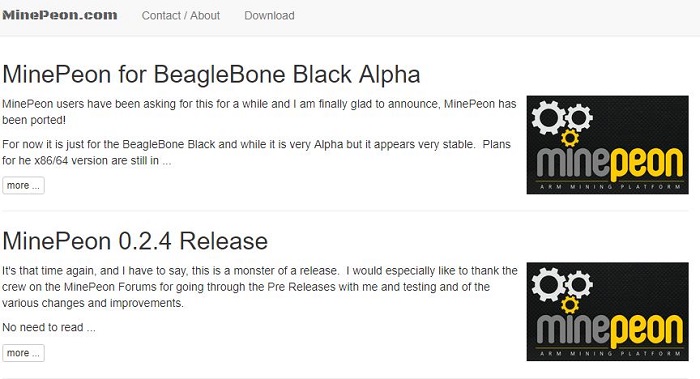
Task: Click the 'No need to read ...' text
Action: click(49, 327)
